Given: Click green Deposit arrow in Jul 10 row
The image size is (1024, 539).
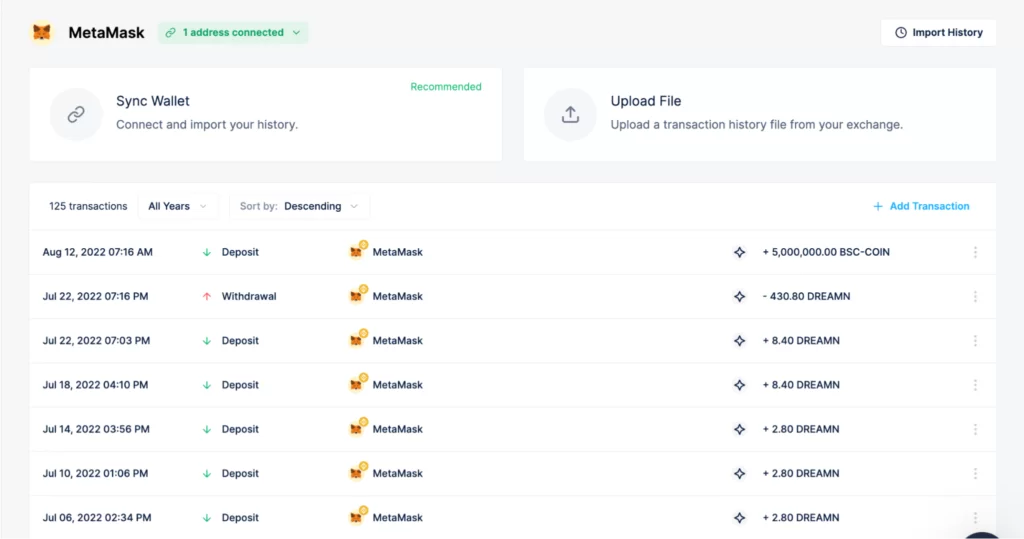Looking at the screenshot, I should [207, 474].
